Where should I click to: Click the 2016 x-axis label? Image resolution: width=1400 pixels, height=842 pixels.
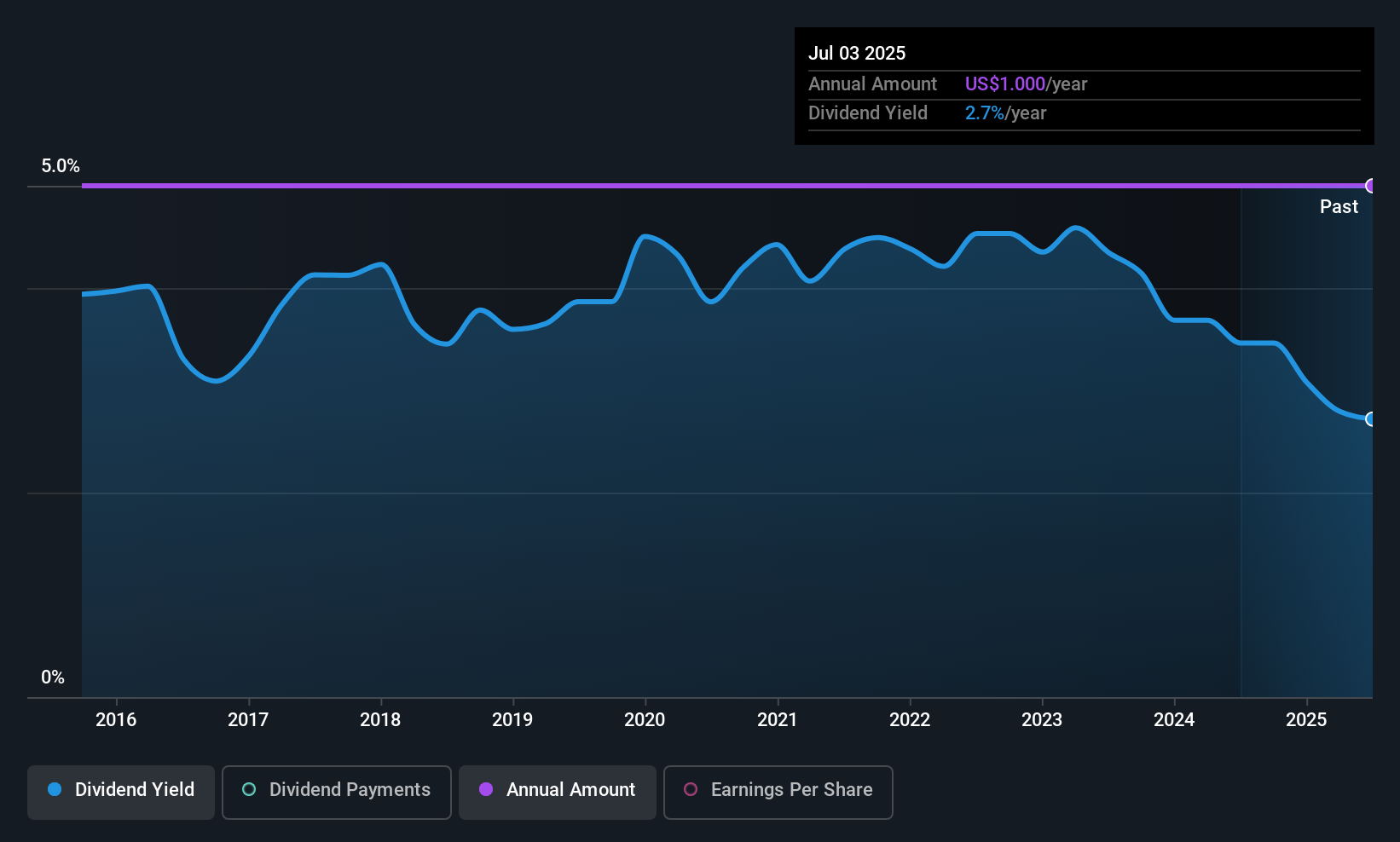coord(116,719)
